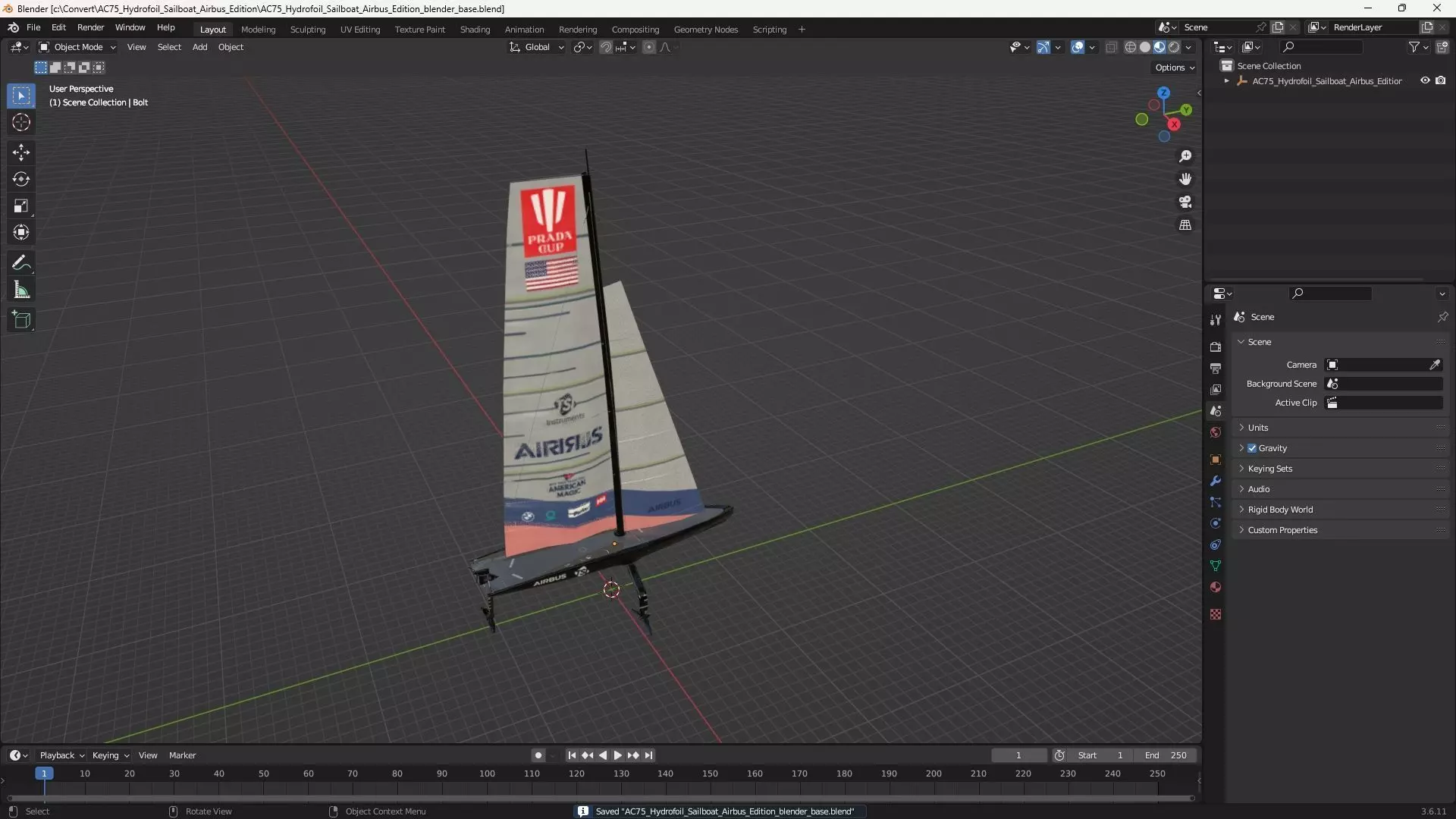The image size is (1456, 819).
Task: Activate the Cursor tool
Action: [21, 122]
